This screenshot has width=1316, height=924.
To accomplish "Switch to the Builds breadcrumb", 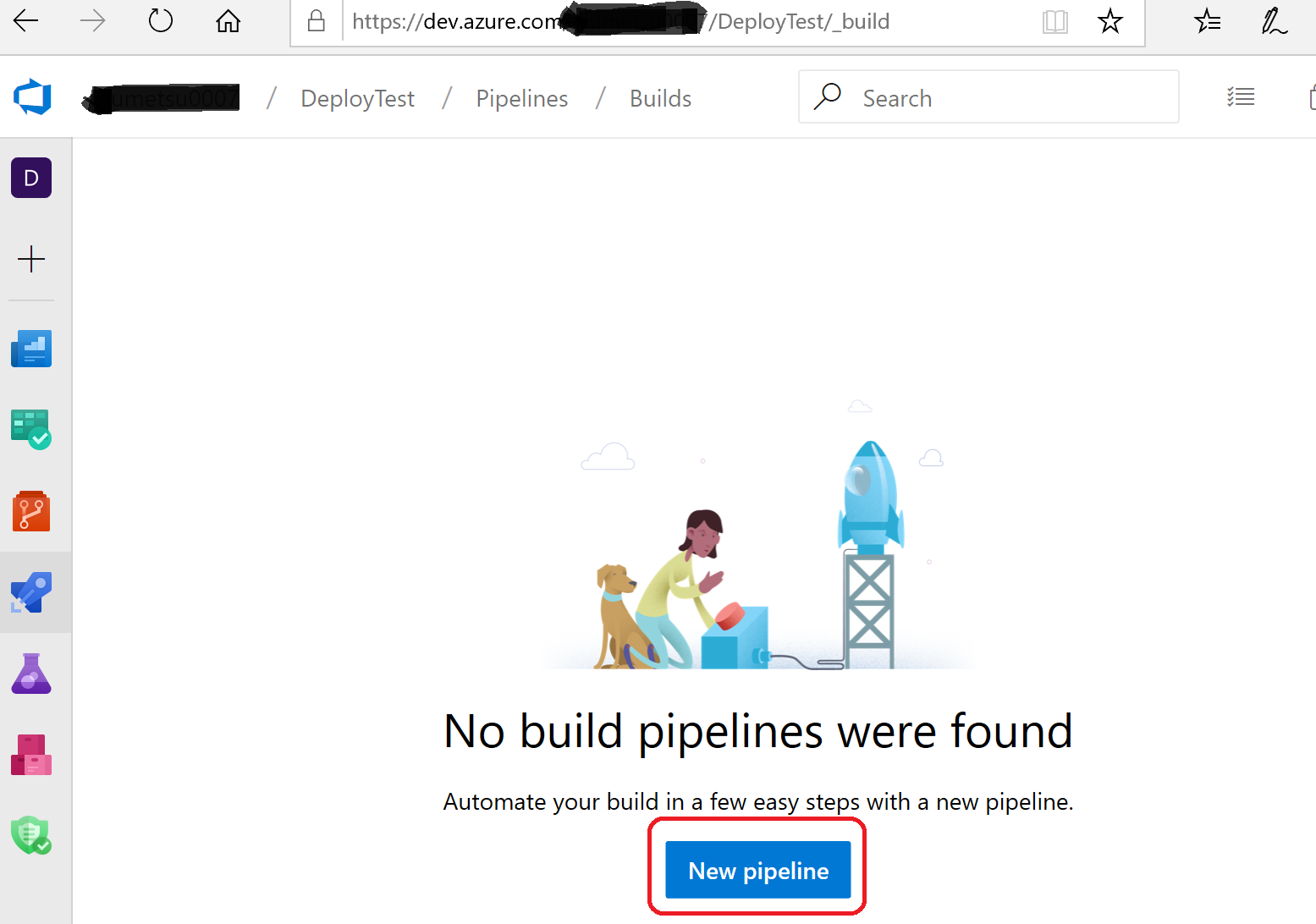I will (660, 98).
